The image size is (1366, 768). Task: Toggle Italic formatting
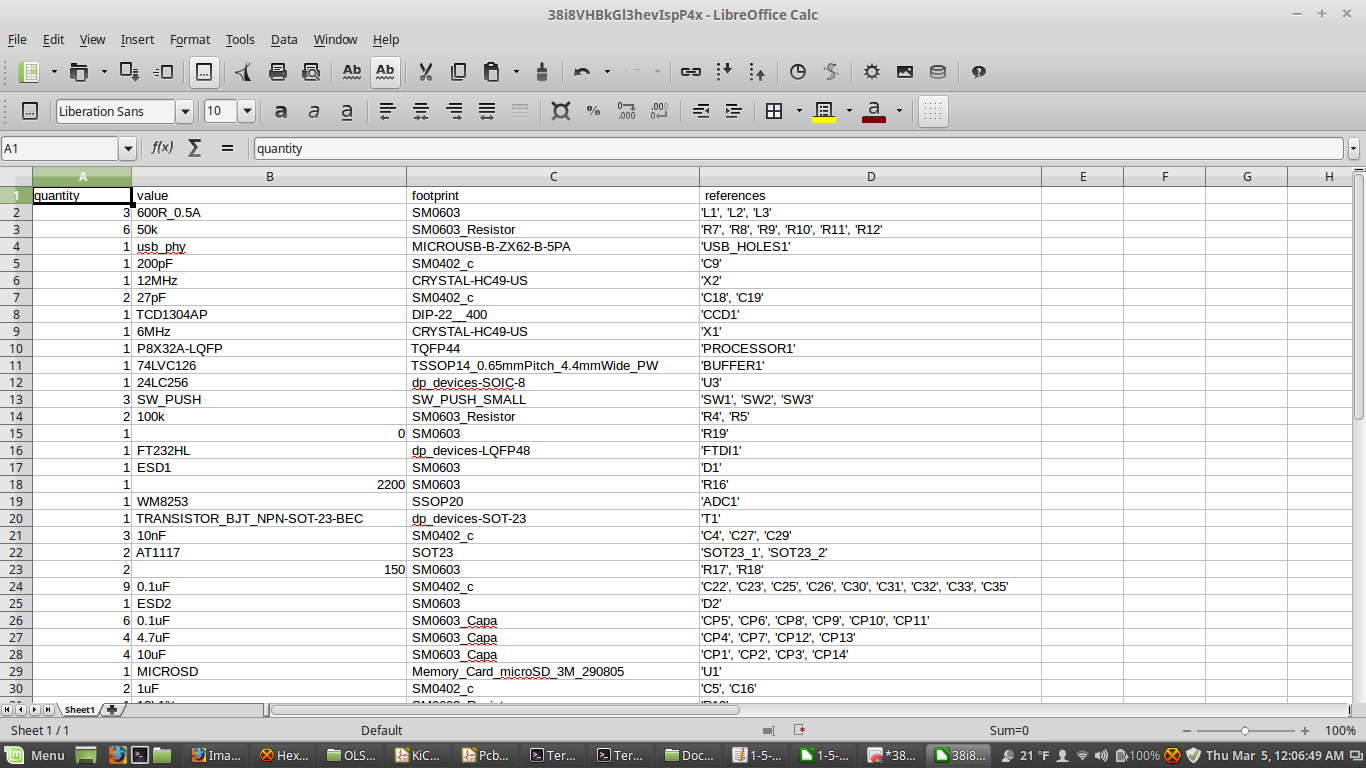314,111
